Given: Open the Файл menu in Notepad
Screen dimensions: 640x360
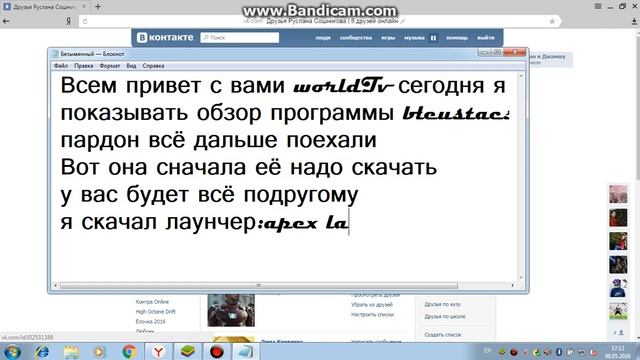Looking at the screenshot, I should click(x=61, y=66).
